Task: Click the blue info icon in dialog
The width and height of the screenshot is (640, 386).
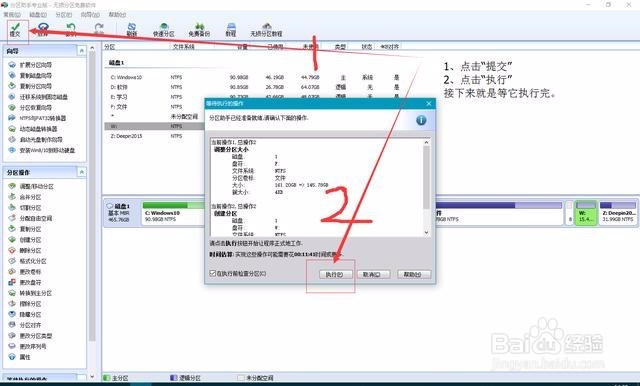Action: click(421, 120)
